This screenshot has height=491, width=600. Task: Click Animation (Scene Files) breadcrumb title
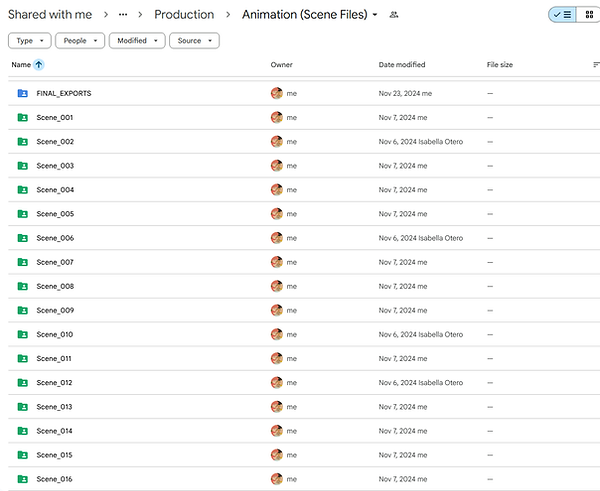305,15
